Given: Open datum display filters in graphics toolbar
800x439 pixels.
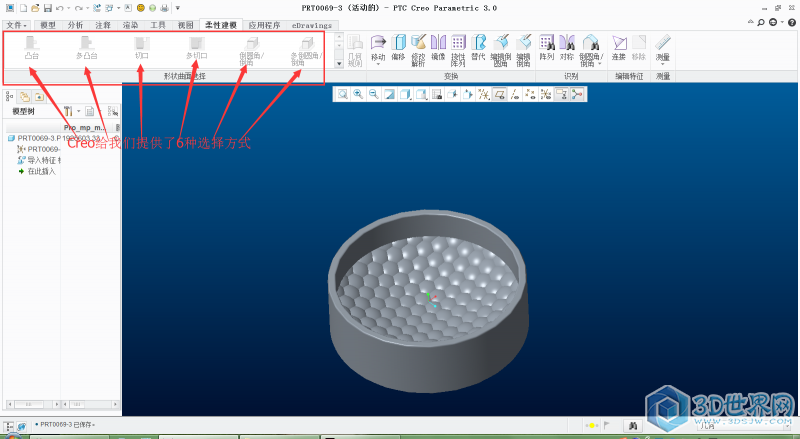Looking at the screenshot, I should click(x=484, y=94).
